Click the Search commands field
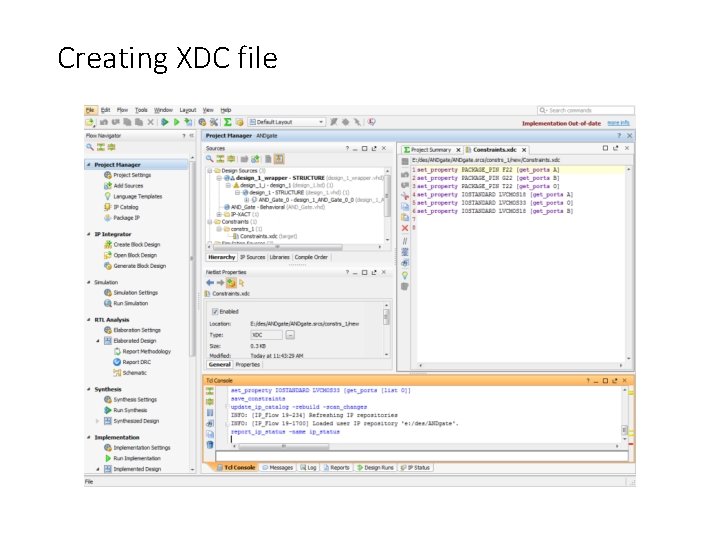Viewport: 720px width, 540px height. (x=586, y=110)
